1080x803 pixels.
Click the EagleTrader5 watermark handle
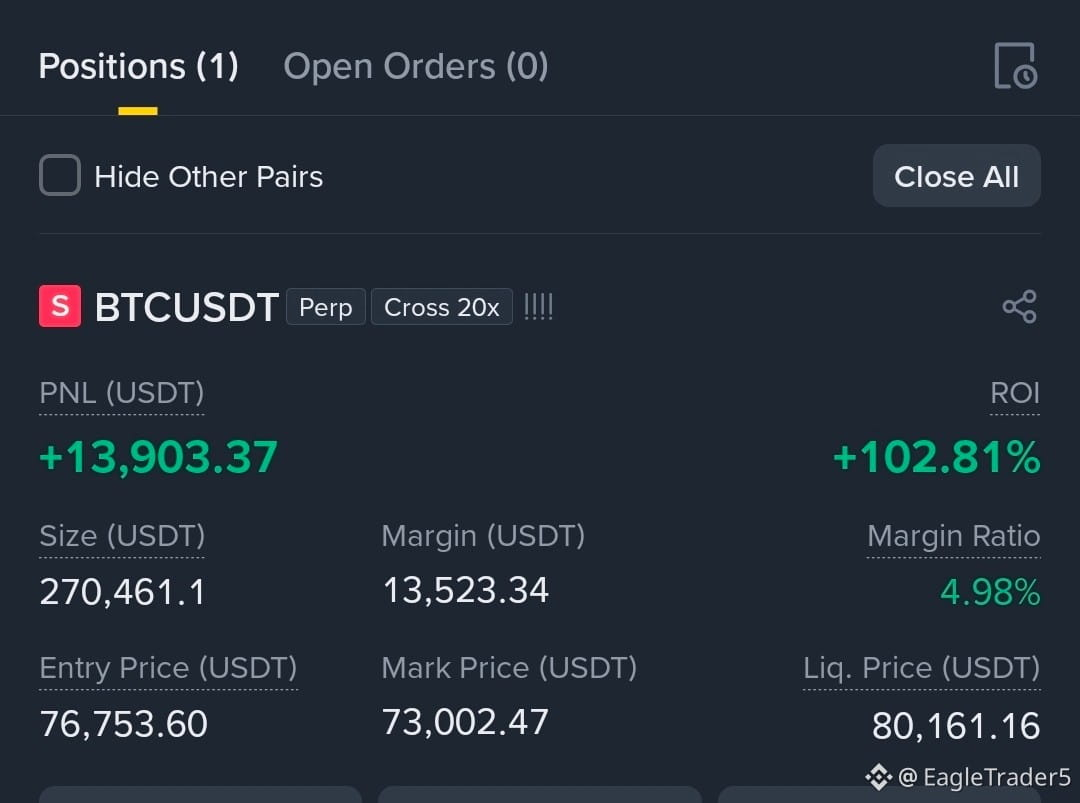[985, 777]
